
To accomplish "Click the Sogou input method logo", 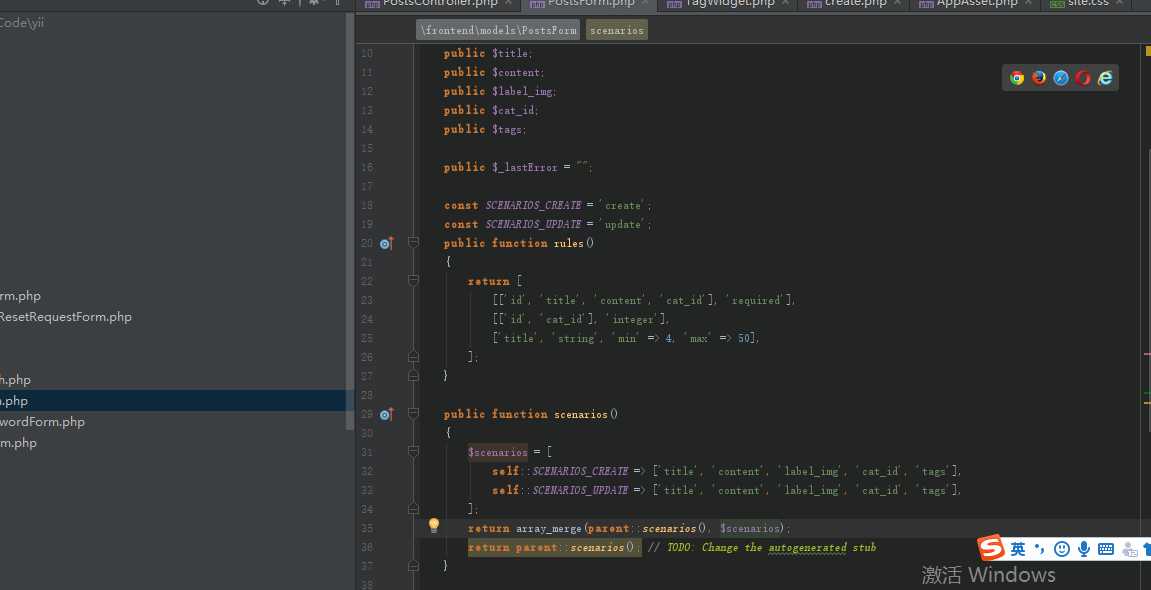I will 991,548.
